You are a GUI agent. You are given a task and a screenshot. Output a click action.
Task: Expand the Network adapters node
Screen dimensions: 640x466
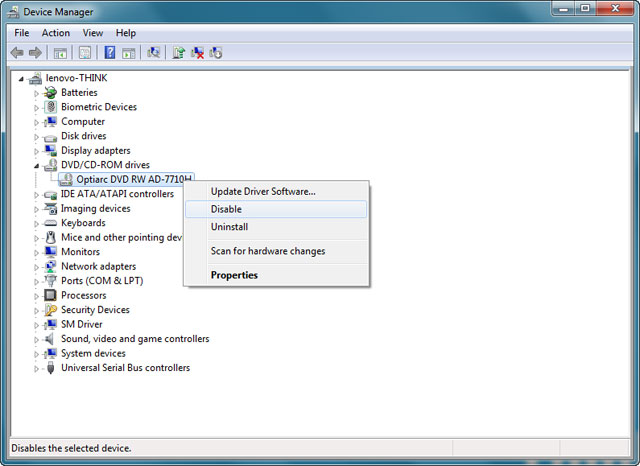coord(36,267)
